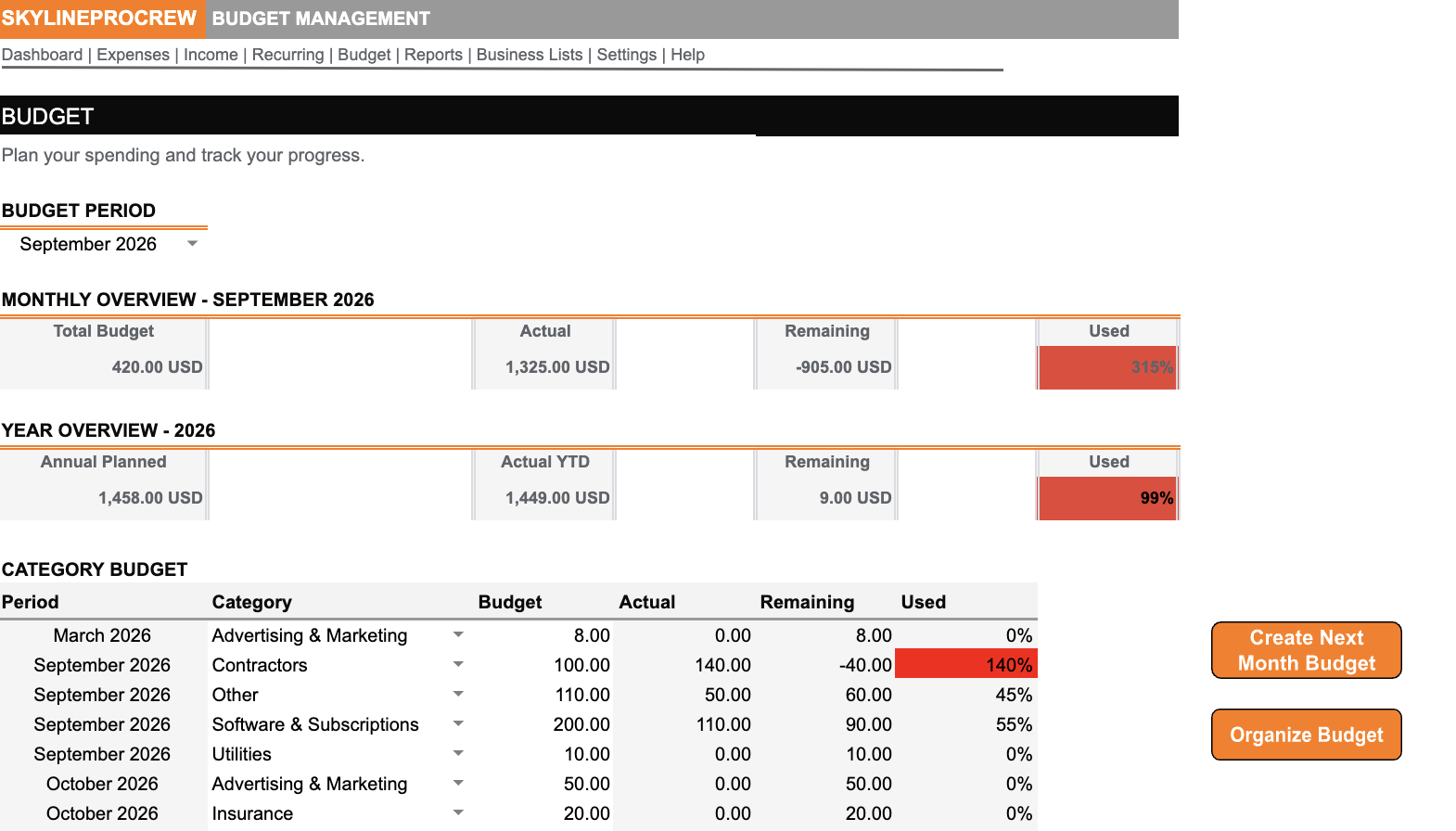Viewport: 1456px width, 831px height.
Task: Select the Remaining 9.00 USD value
Action: coord(855,498)
